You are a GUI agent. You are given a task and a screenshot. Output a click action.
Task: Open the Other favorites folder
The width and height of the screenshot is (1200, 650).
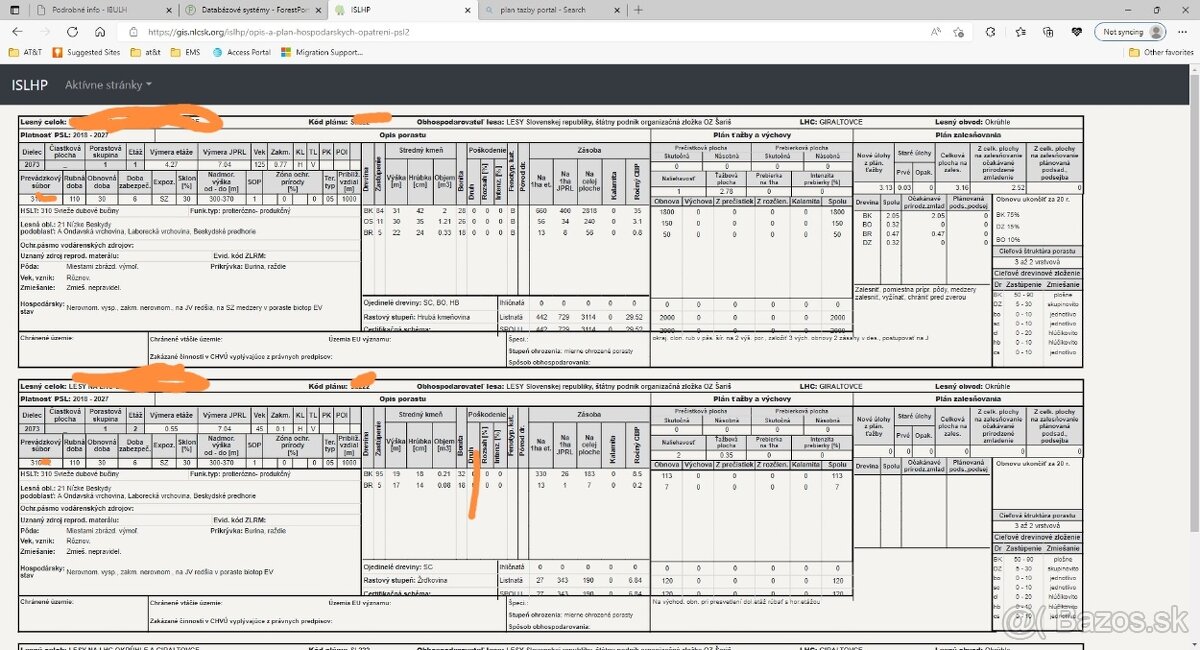tap(1161, 52)
